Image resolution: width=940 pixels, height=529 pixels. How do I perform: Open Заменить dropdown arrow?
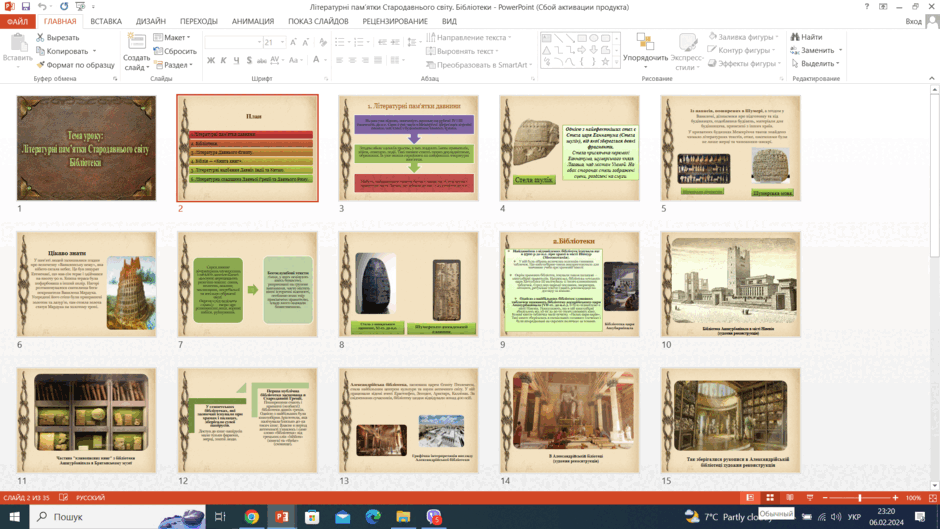840,50
